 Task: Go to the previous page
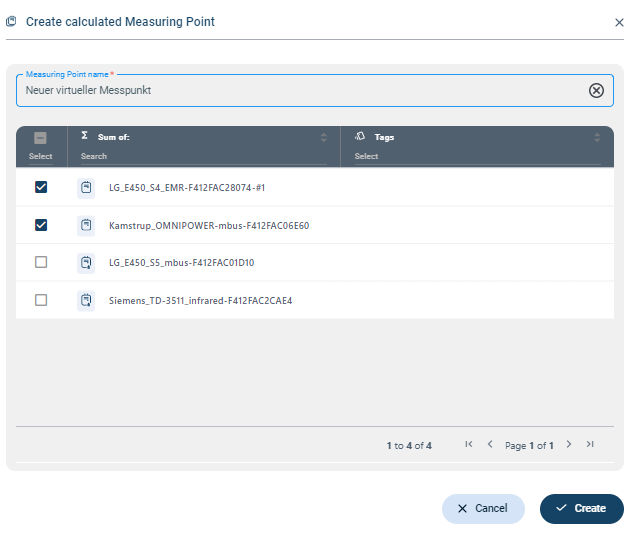(490, 444)
